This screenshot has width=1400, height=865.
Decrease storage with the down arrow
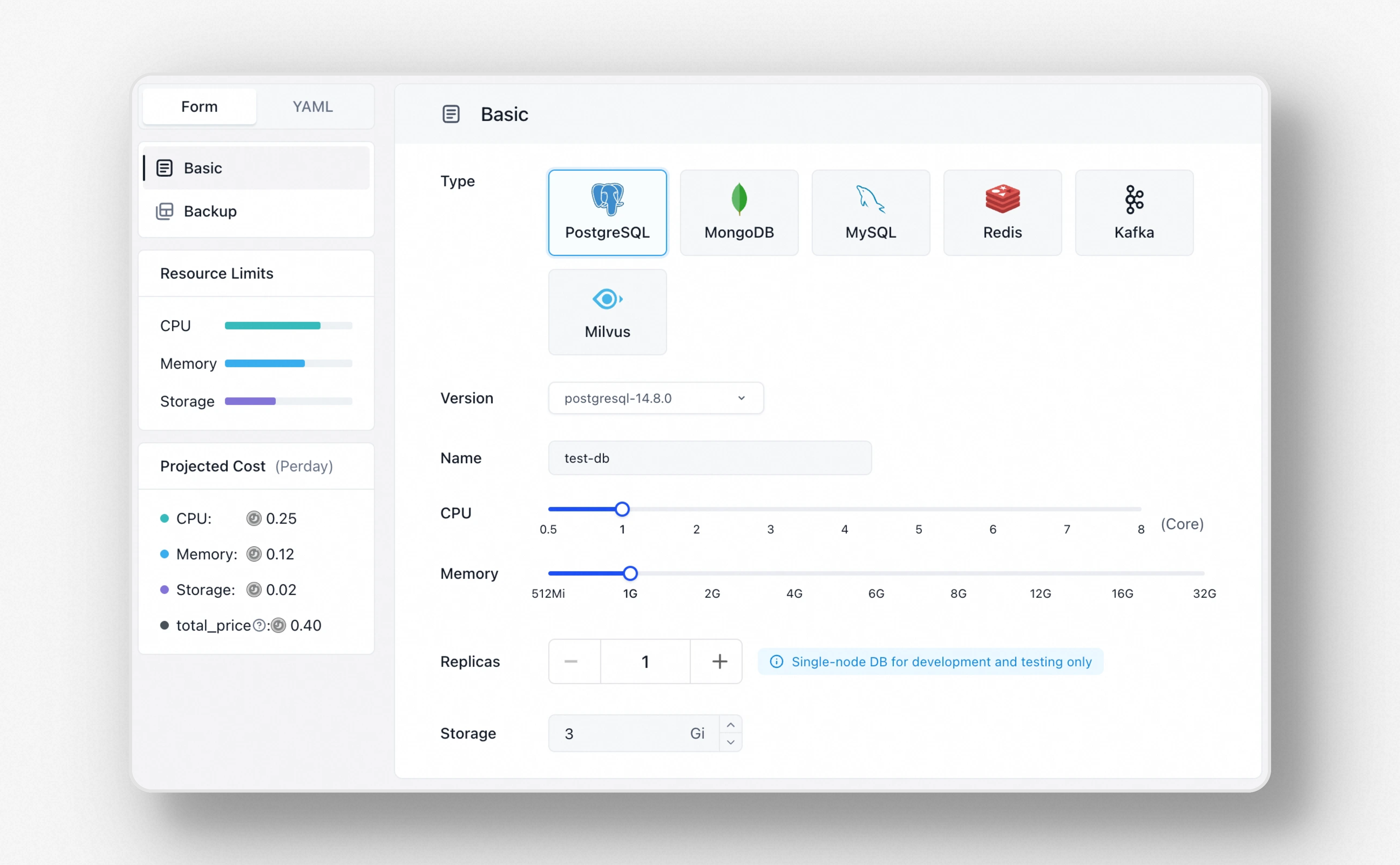(730, 742)
